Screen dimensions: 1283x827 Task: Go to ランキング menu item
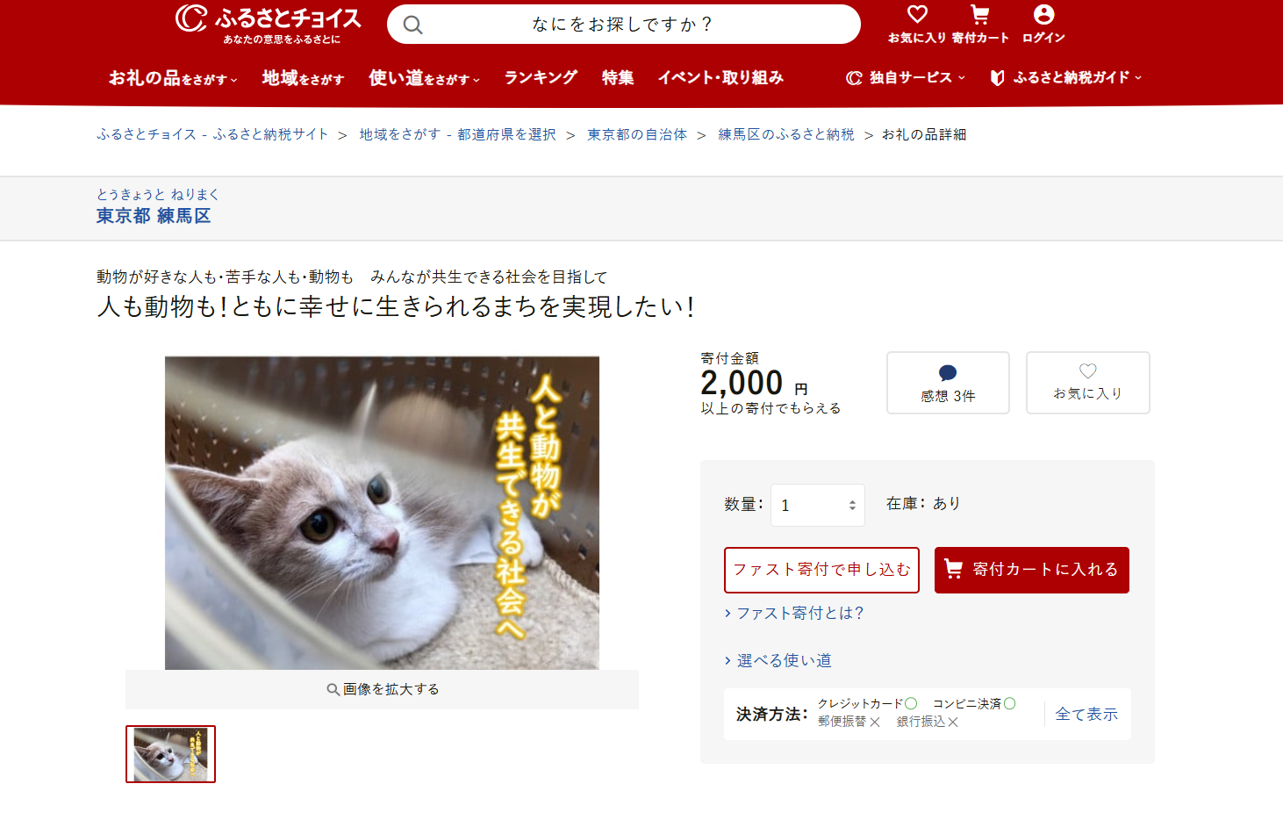tap(540, 77)
